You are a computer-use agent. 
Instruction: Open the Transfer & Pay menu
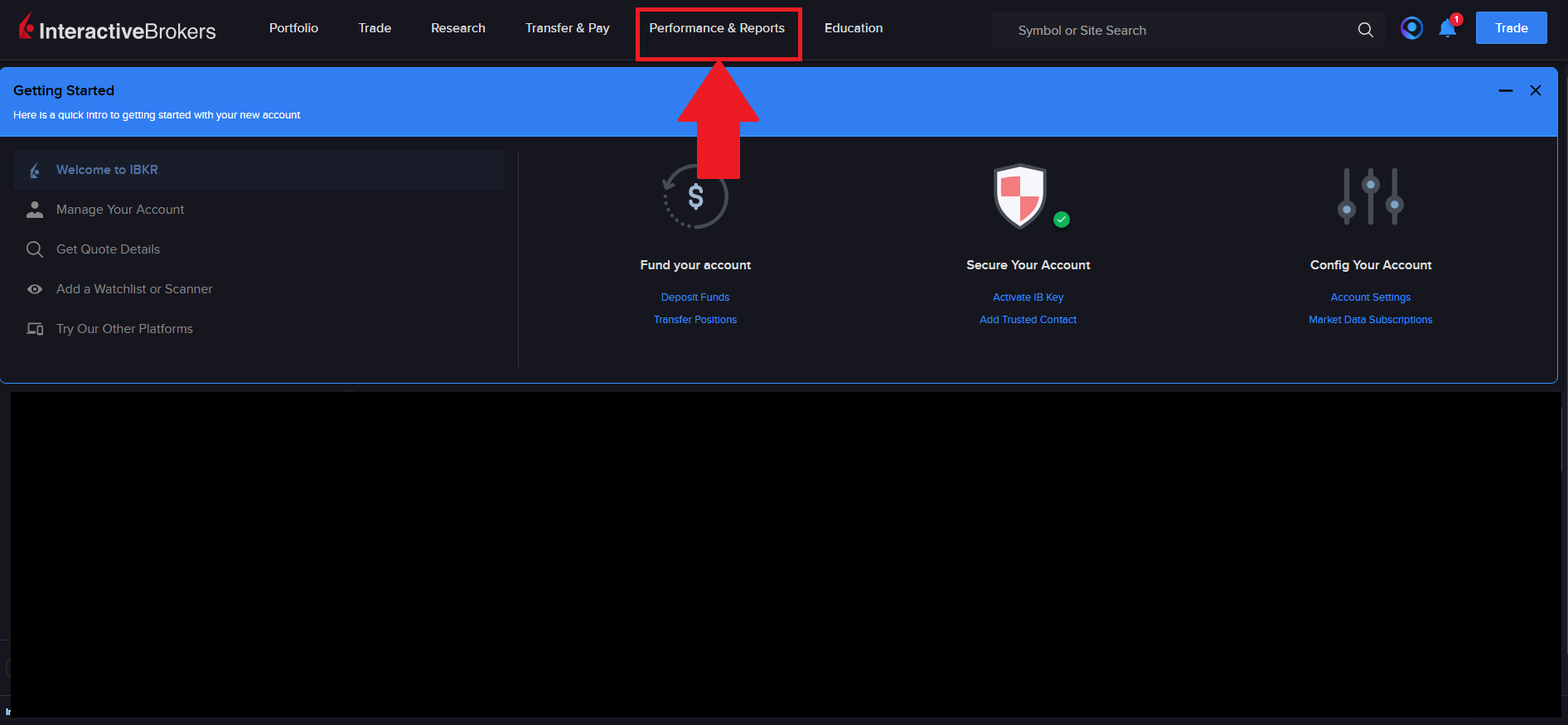point(568,28)
